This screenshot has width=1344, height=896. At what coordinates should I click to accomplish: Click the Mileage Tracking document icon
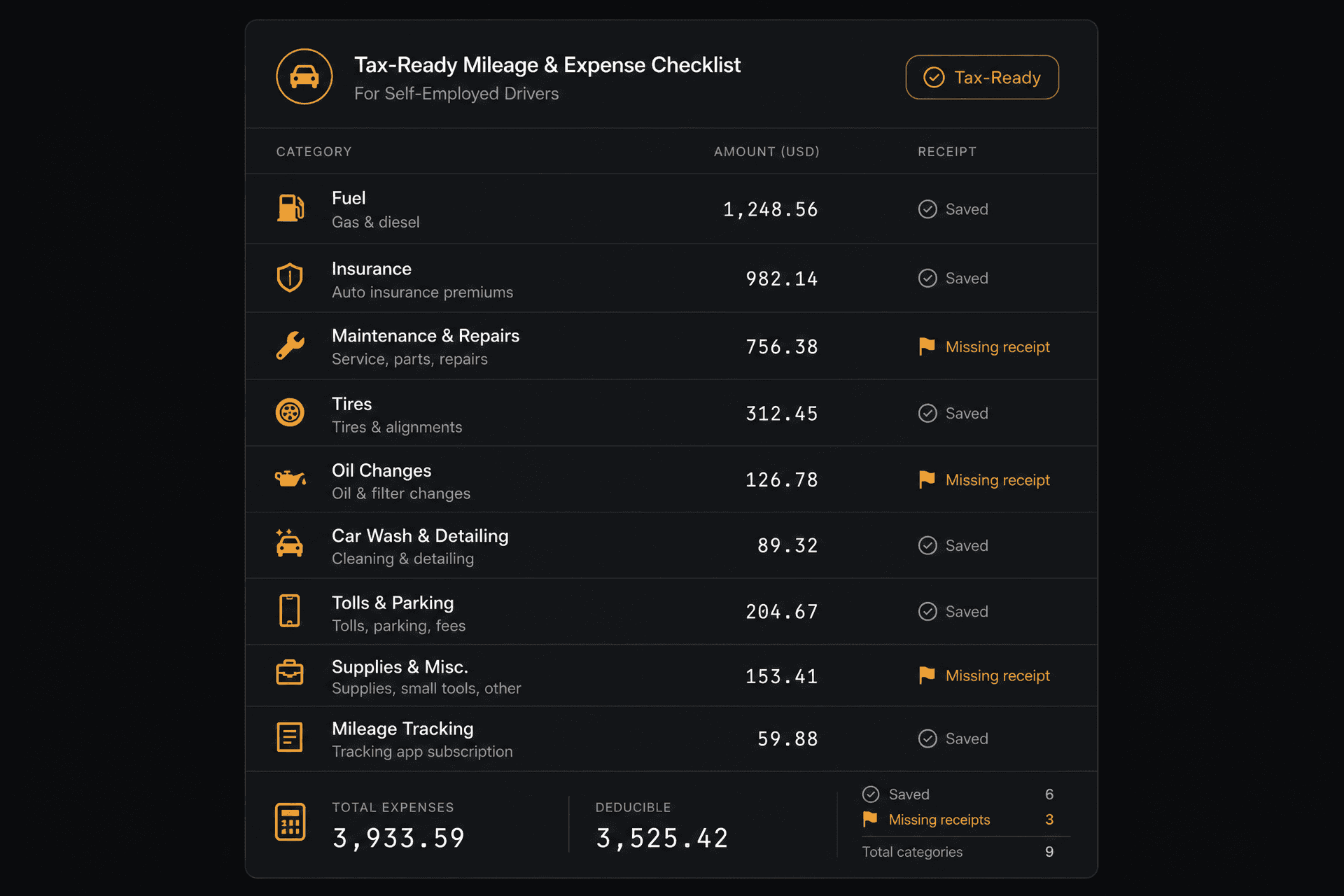tap(290, 737)
